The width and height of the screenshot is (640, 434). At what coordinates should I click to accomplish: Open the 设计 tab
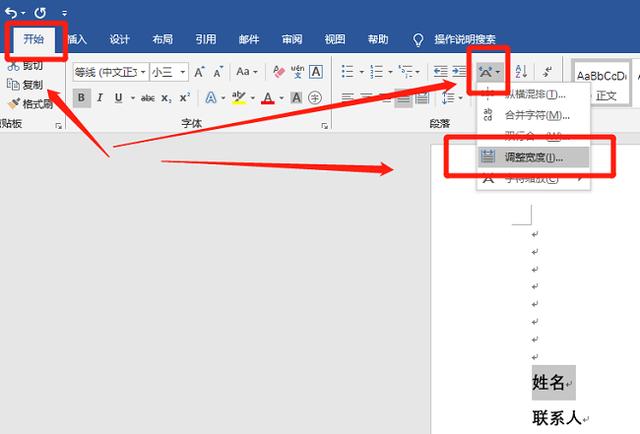(120, 39)
